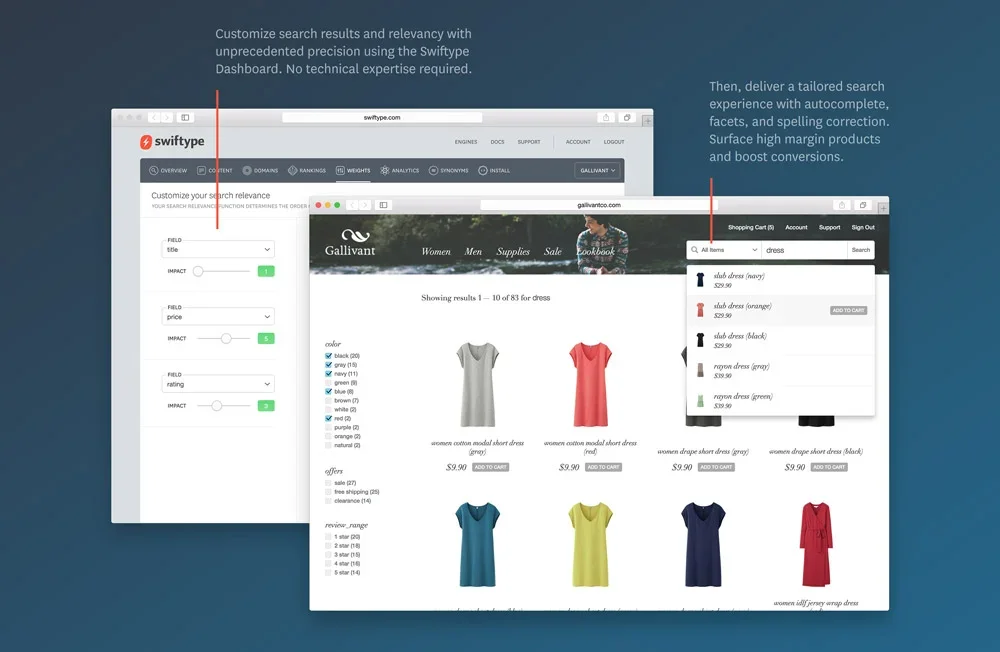Click the green rayon dress suggestion thumbnail icon

click(700, 401)
